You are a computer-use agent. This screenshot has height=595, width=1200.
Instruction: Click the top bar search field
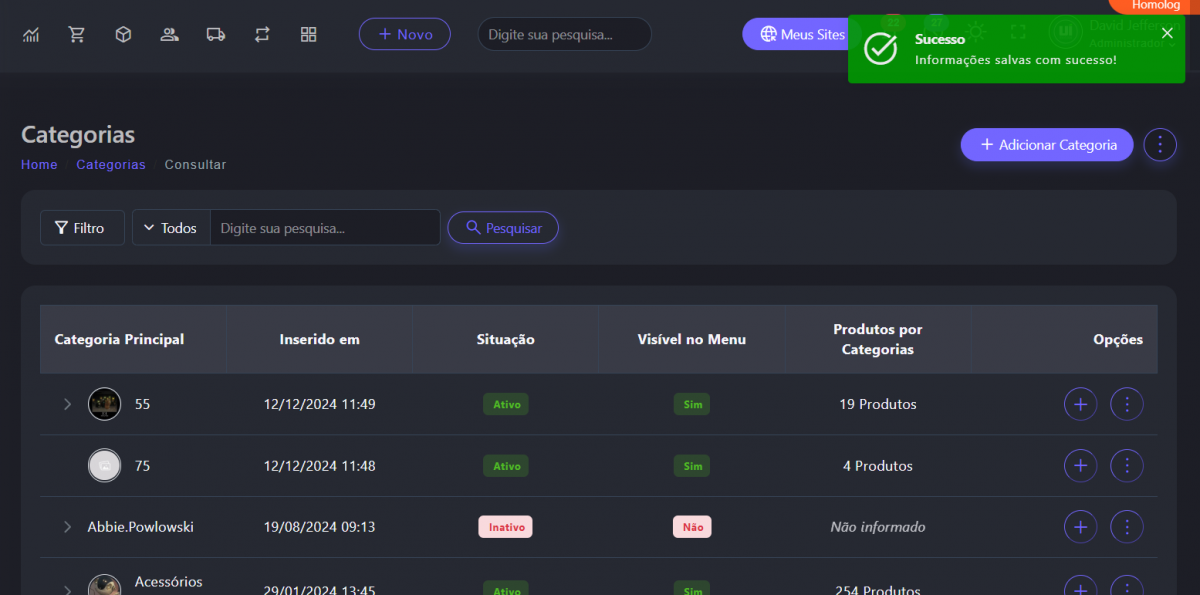click(x=564, y=35)
